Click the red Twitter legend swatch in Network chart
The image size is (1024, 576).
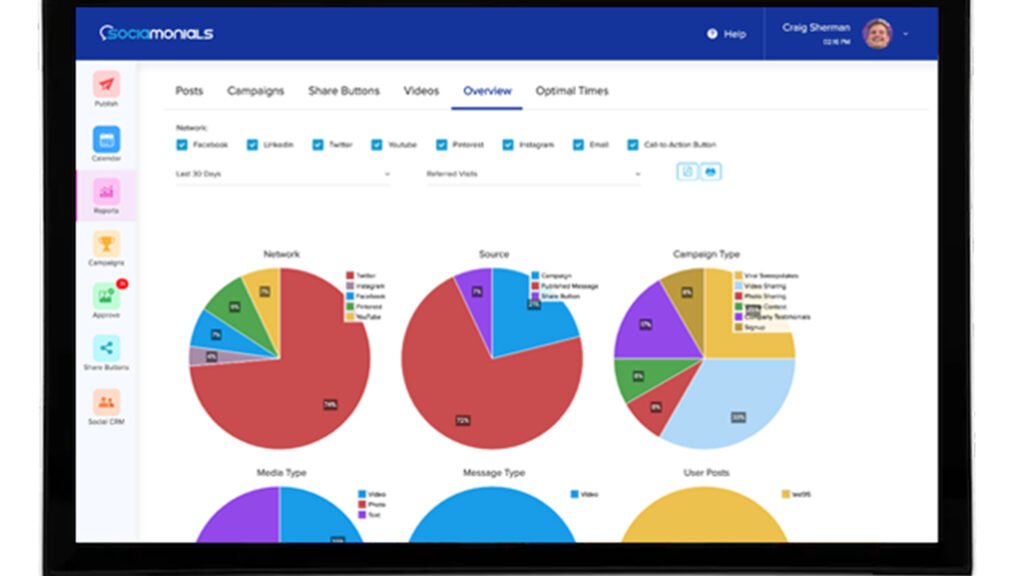click(x=349, y=275)
